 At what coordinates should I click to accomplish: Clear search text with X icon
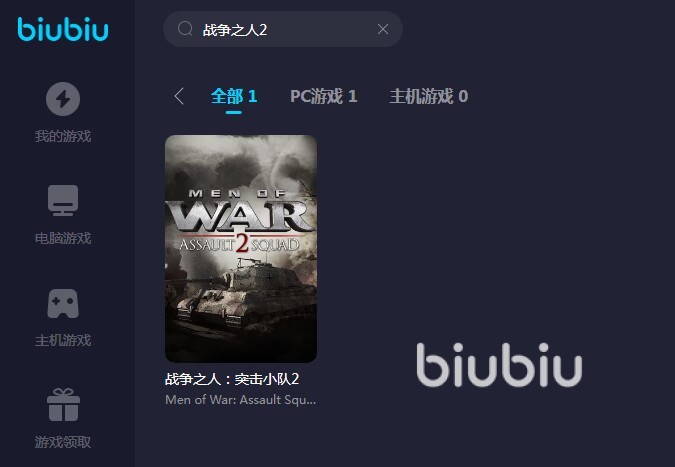click(383, 29)
